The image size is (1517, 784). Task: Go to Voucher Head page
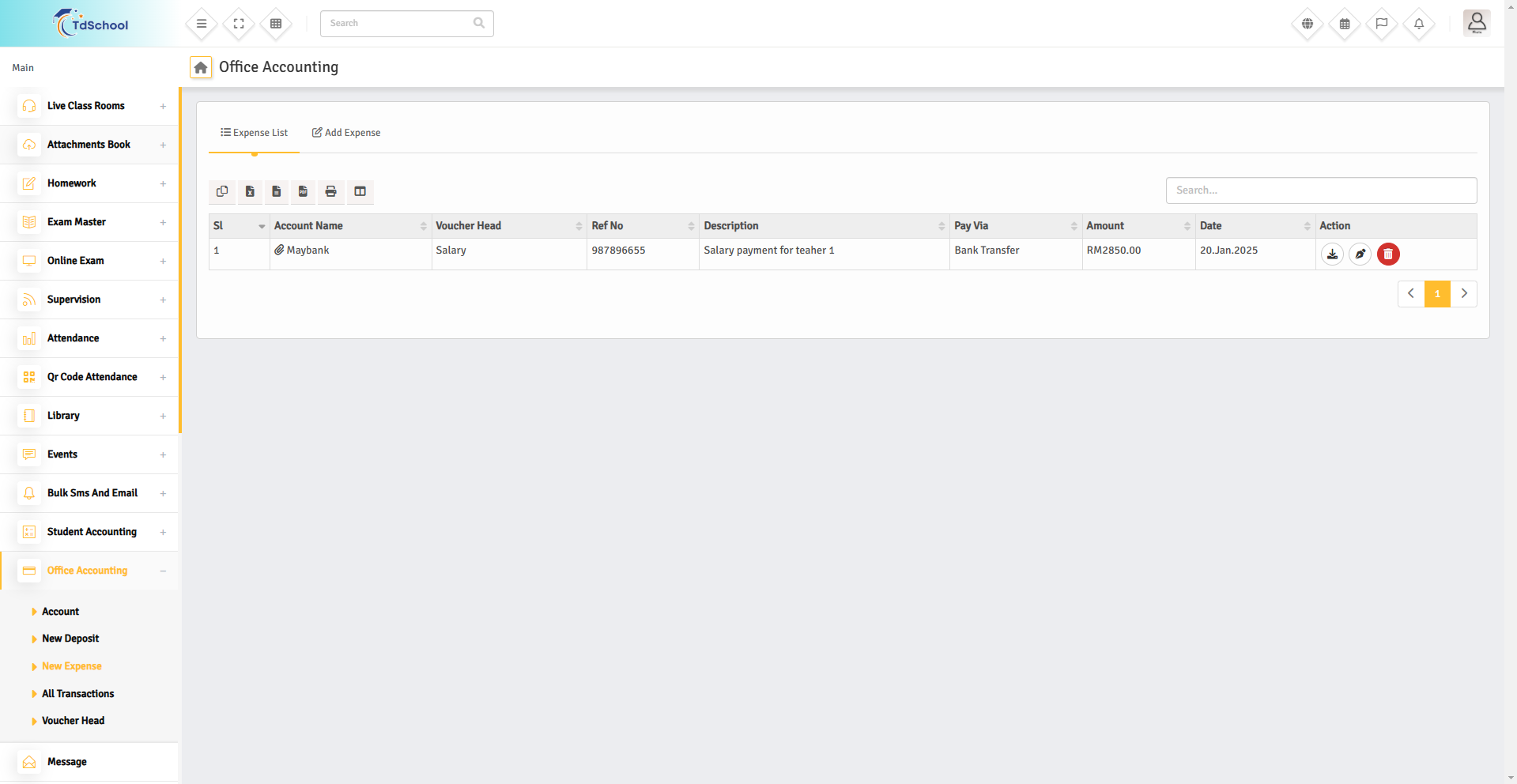coord(73,721)
